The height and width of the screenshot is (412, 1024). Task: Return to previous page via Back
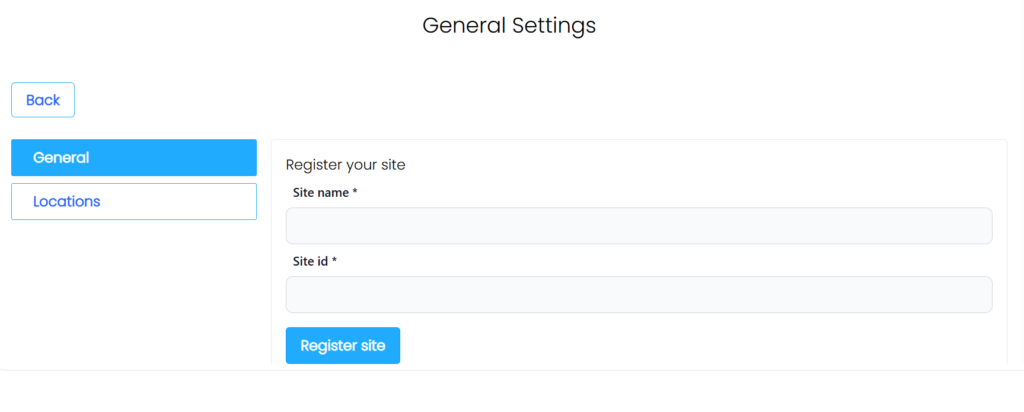click(43, 100)
